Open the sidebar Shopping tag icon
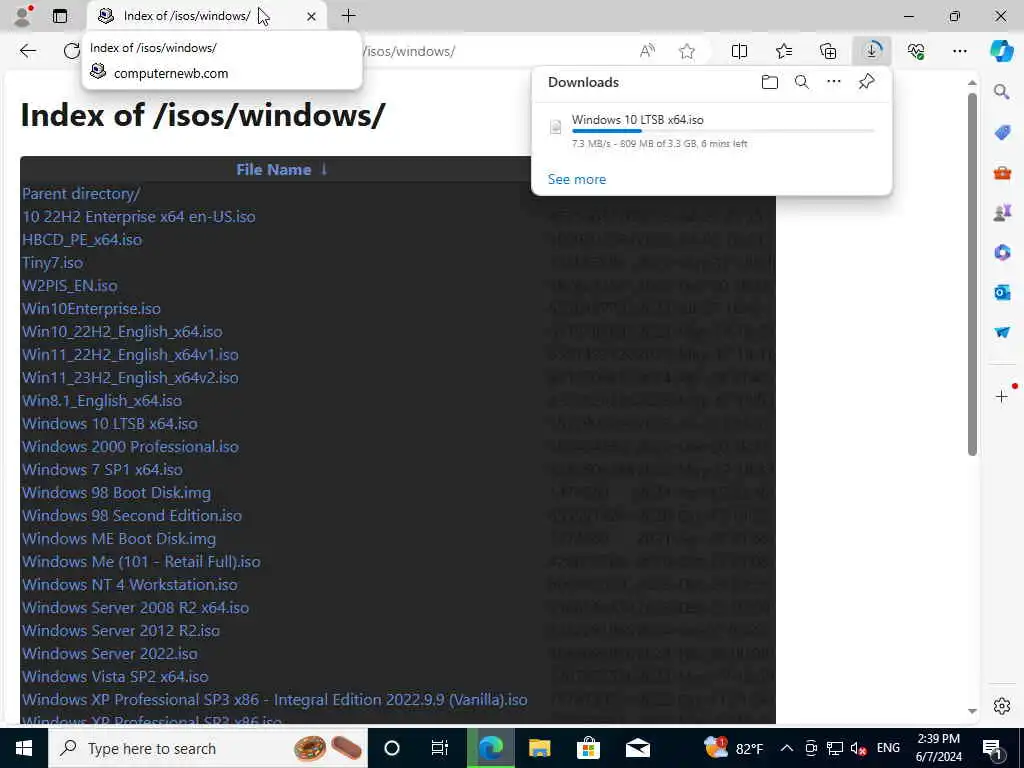 [x=1002, y=133]
